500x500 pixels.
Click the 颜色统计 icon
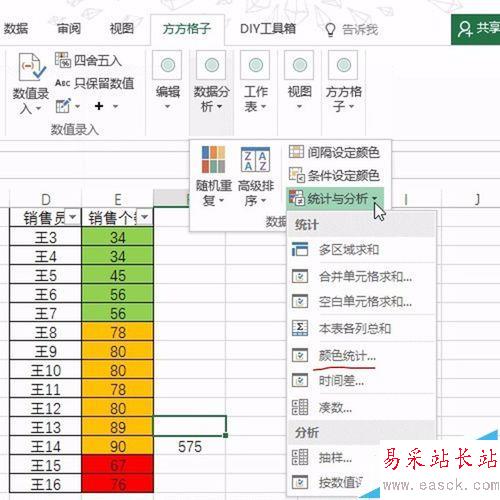coord(300,356)
